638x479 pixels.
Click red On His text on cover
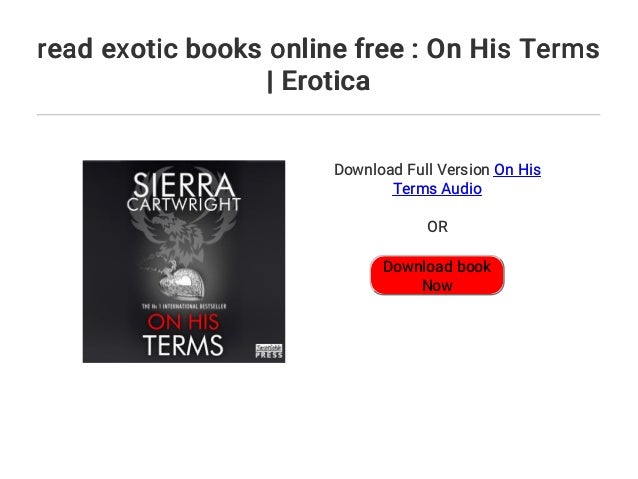pyautogui.click(x=183, y=322)
